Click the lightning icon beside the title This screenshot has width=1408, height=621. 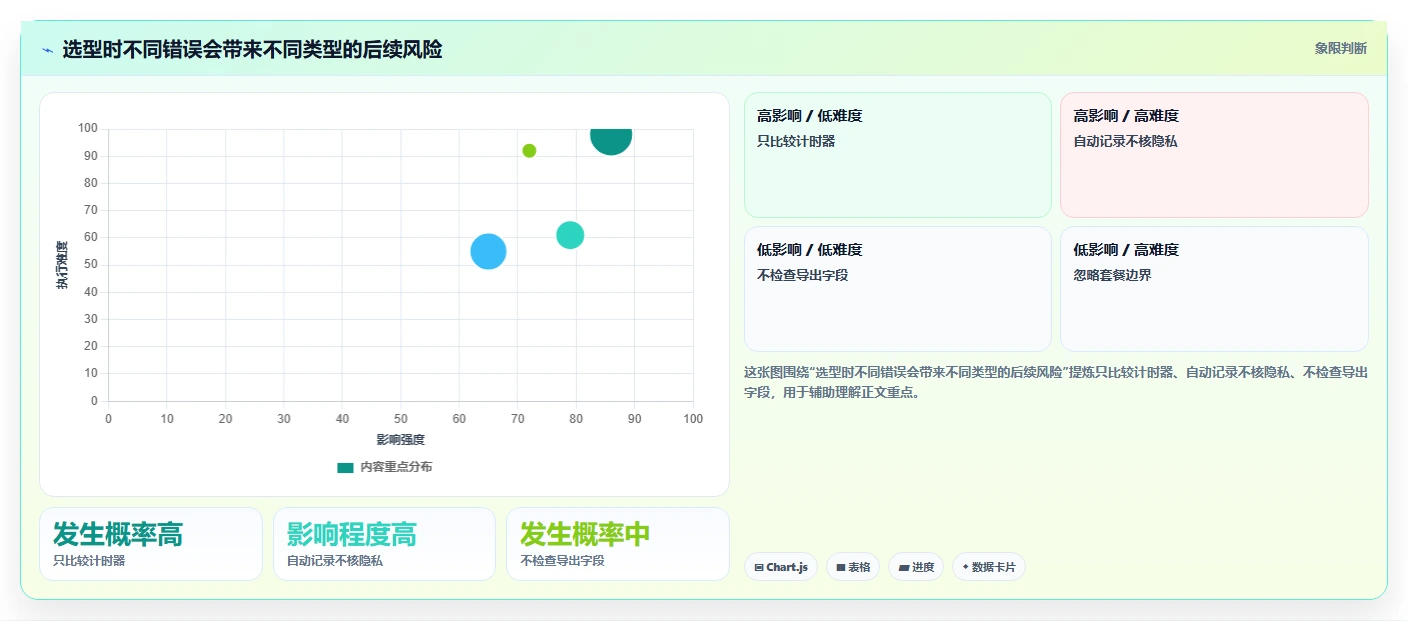click(x=47, y=50)
